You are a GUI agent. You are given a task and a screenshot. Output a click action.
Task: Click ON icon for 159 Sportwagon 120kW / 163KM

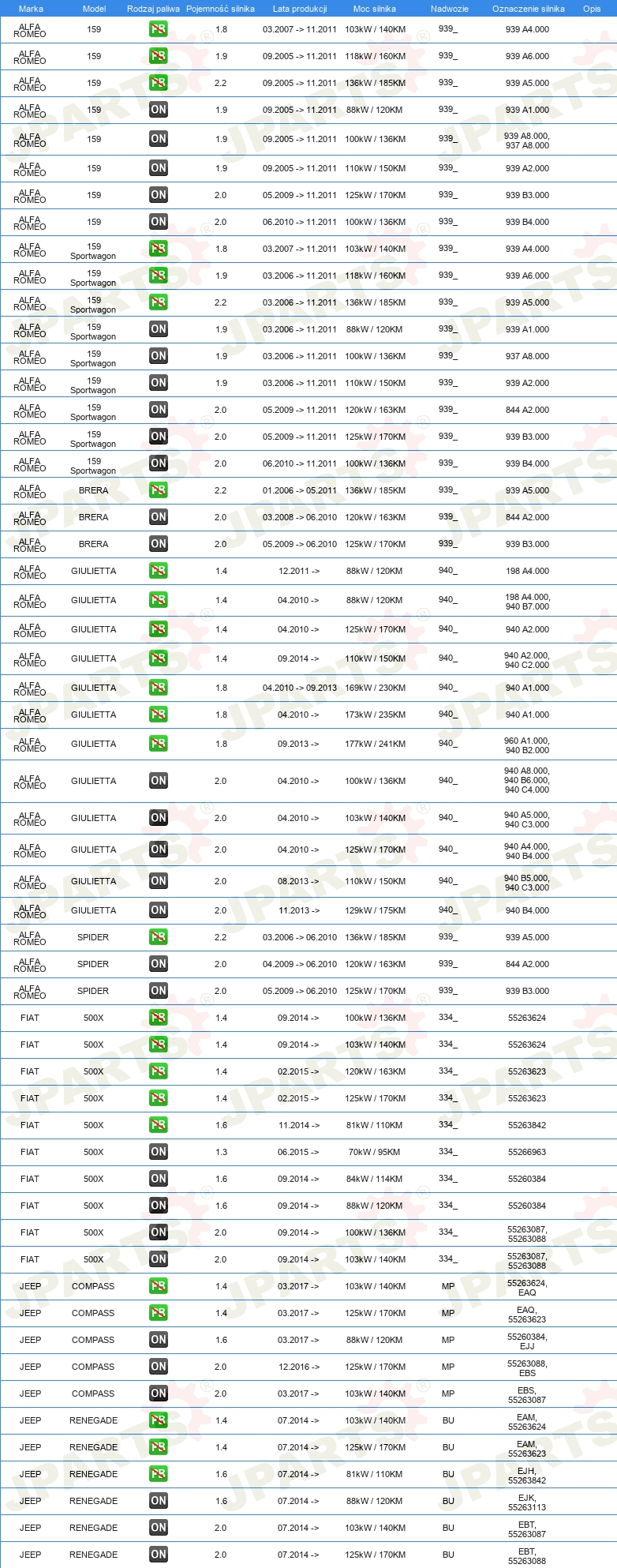point(159,410)
